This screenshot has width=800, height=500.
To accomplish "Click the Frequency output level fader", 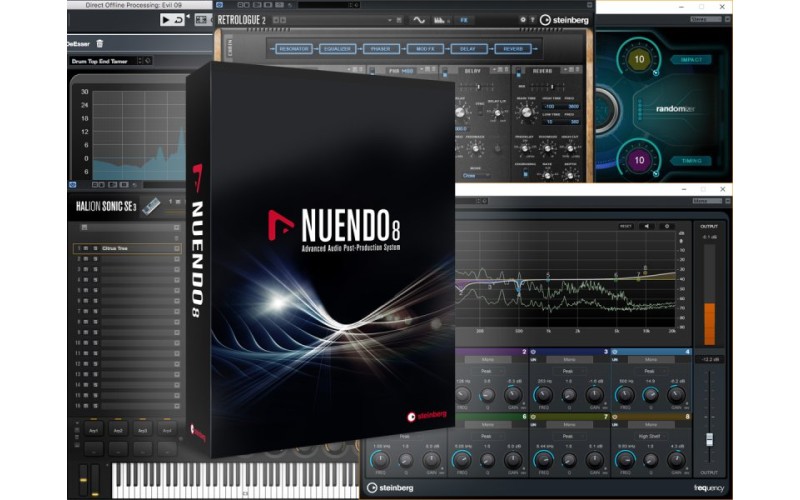I will point(711,440).
